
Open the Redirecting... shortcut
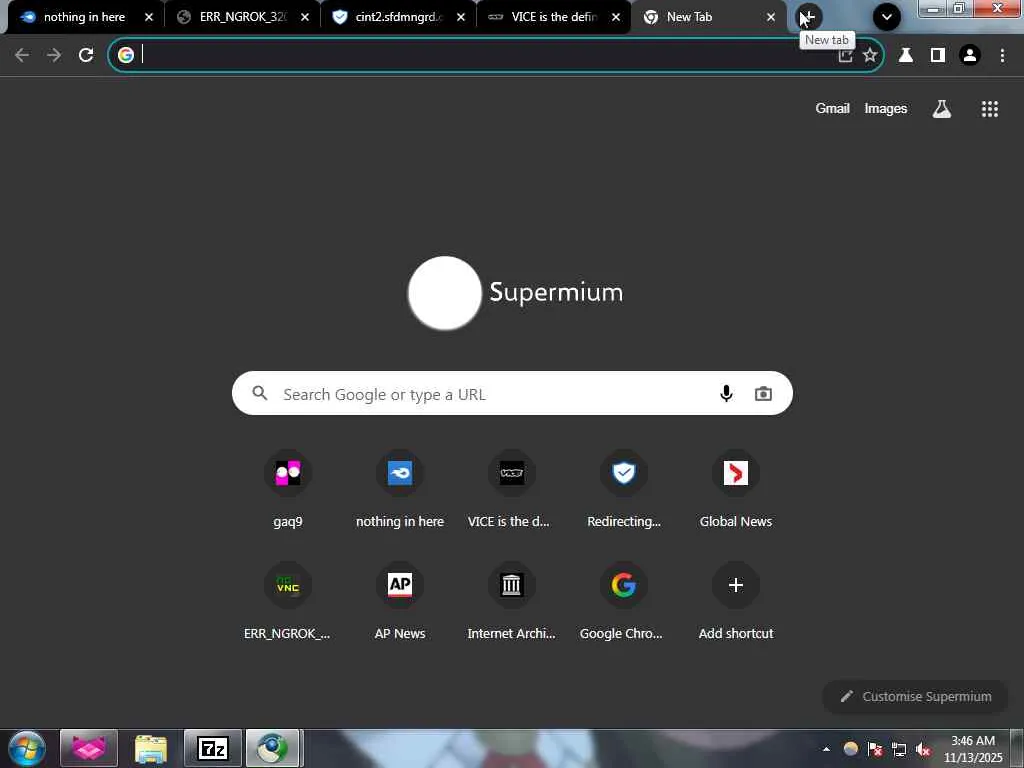click(x=624, y=490)
